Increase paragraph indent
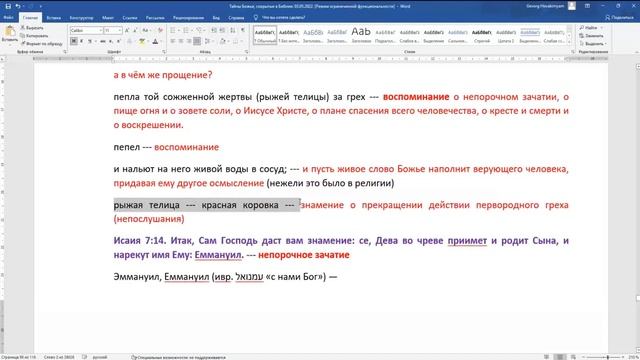The height and width of the screenshot is (360, 640). tap(222, 30)
